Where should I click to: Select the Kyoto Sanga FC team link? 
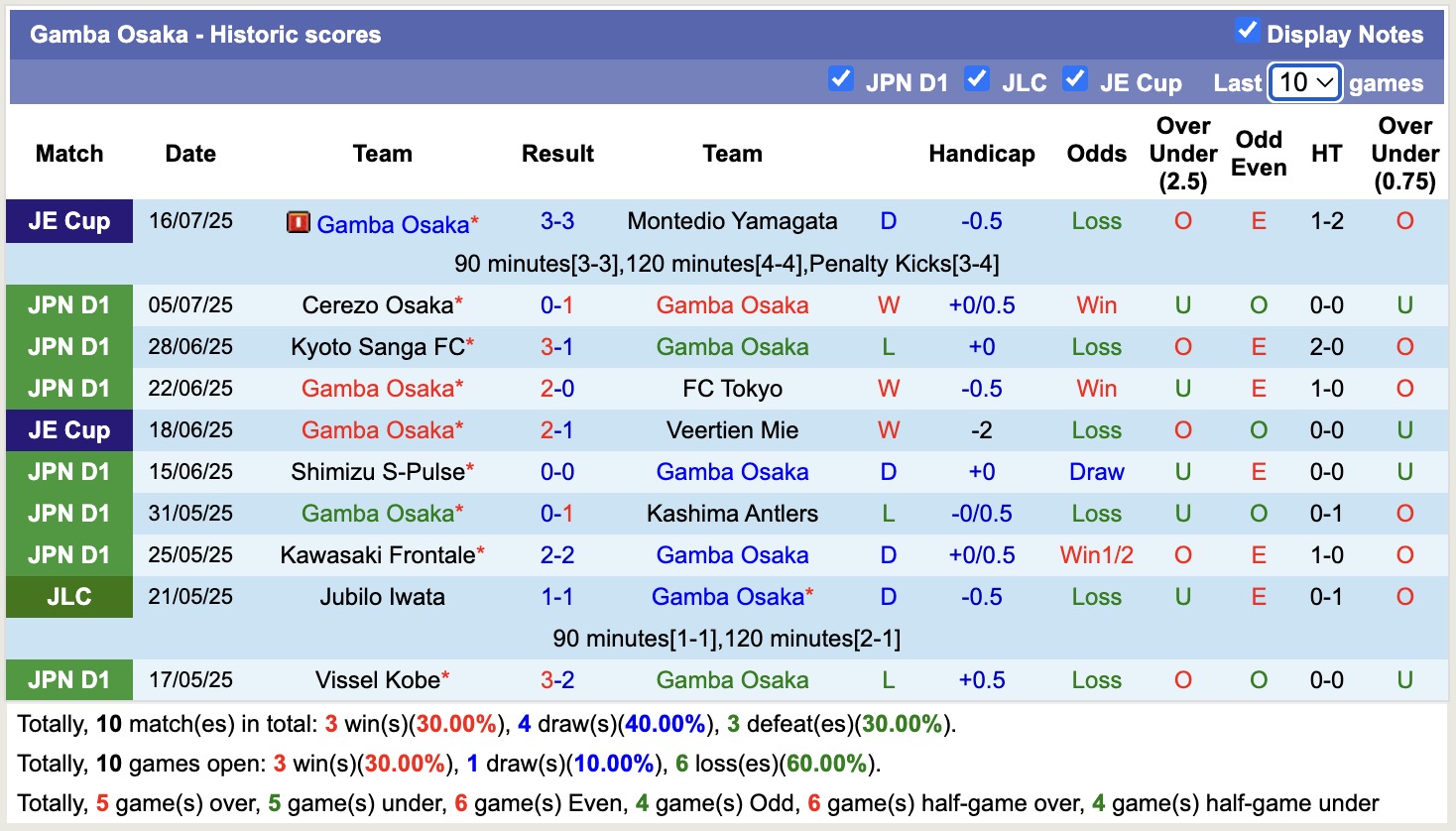[377, 347]
